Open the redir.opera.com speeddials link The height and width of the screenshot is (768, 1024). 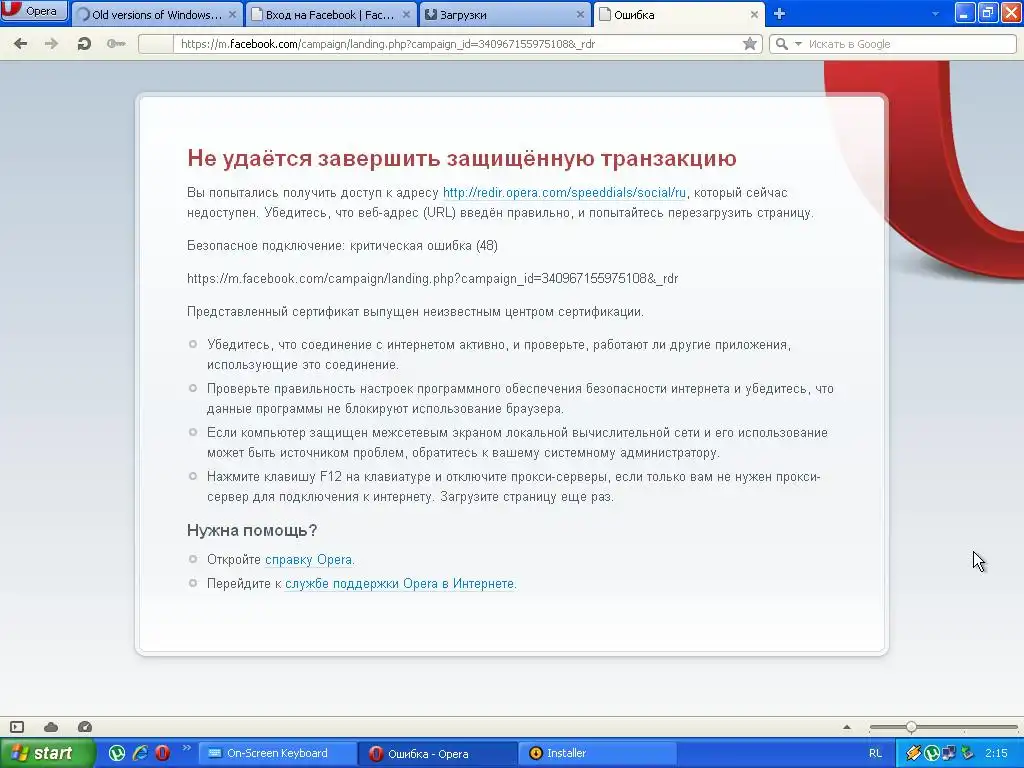tap(564, 193)
